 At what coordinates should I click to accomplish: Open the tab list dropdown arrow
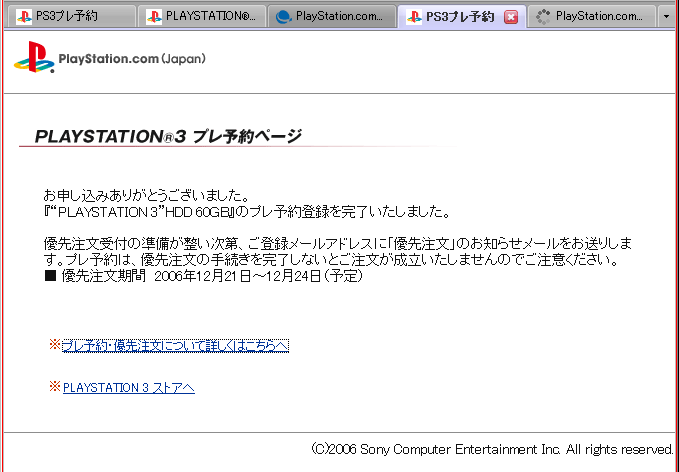pyautogui.click(x=666, y=16)
